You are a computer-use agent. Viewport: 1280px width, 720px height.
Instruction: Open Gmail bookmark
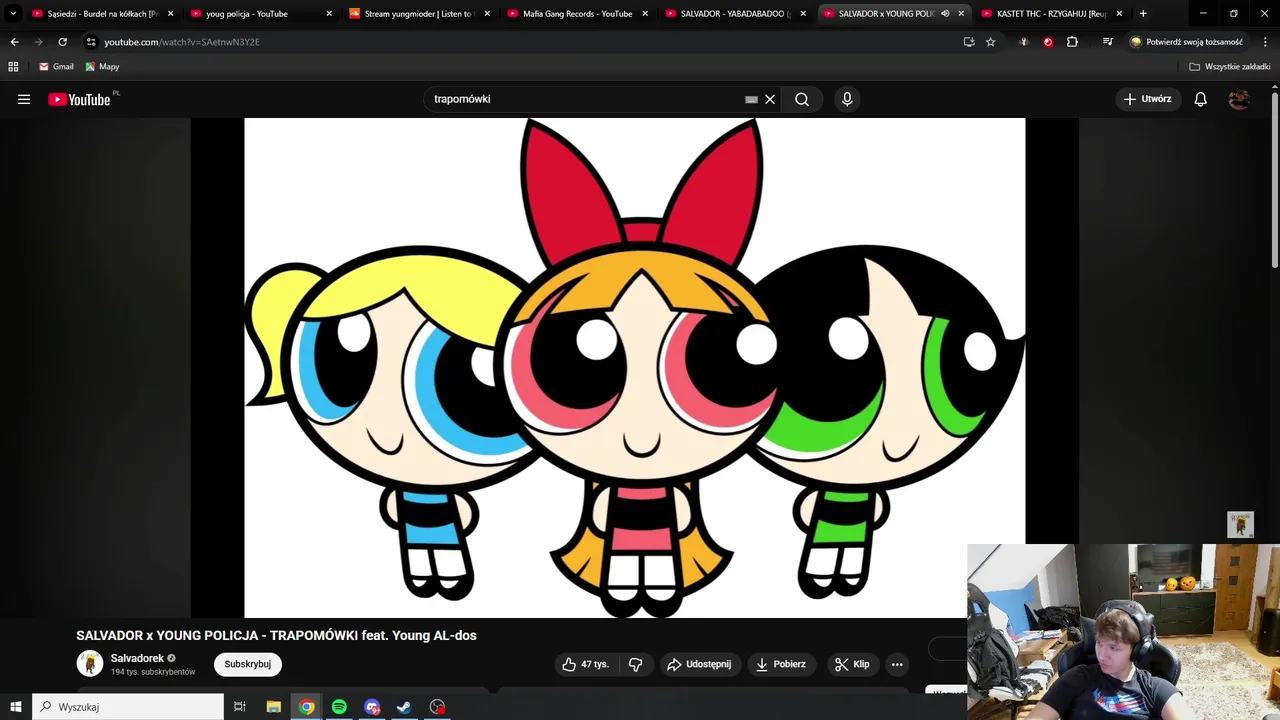(56, 66)
